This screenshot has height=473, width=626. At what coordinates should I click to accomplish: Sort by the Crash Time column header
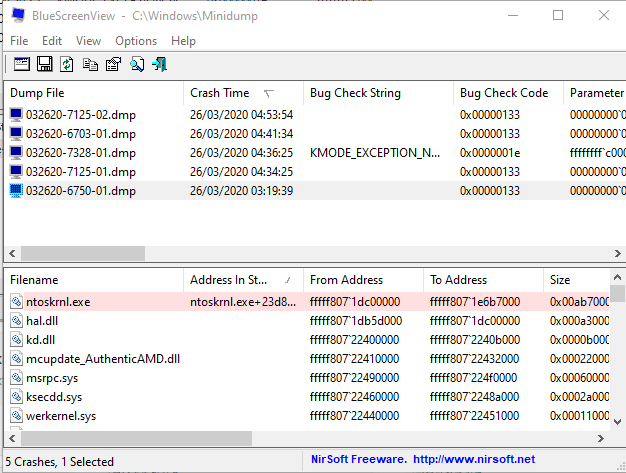pos(243,93)
